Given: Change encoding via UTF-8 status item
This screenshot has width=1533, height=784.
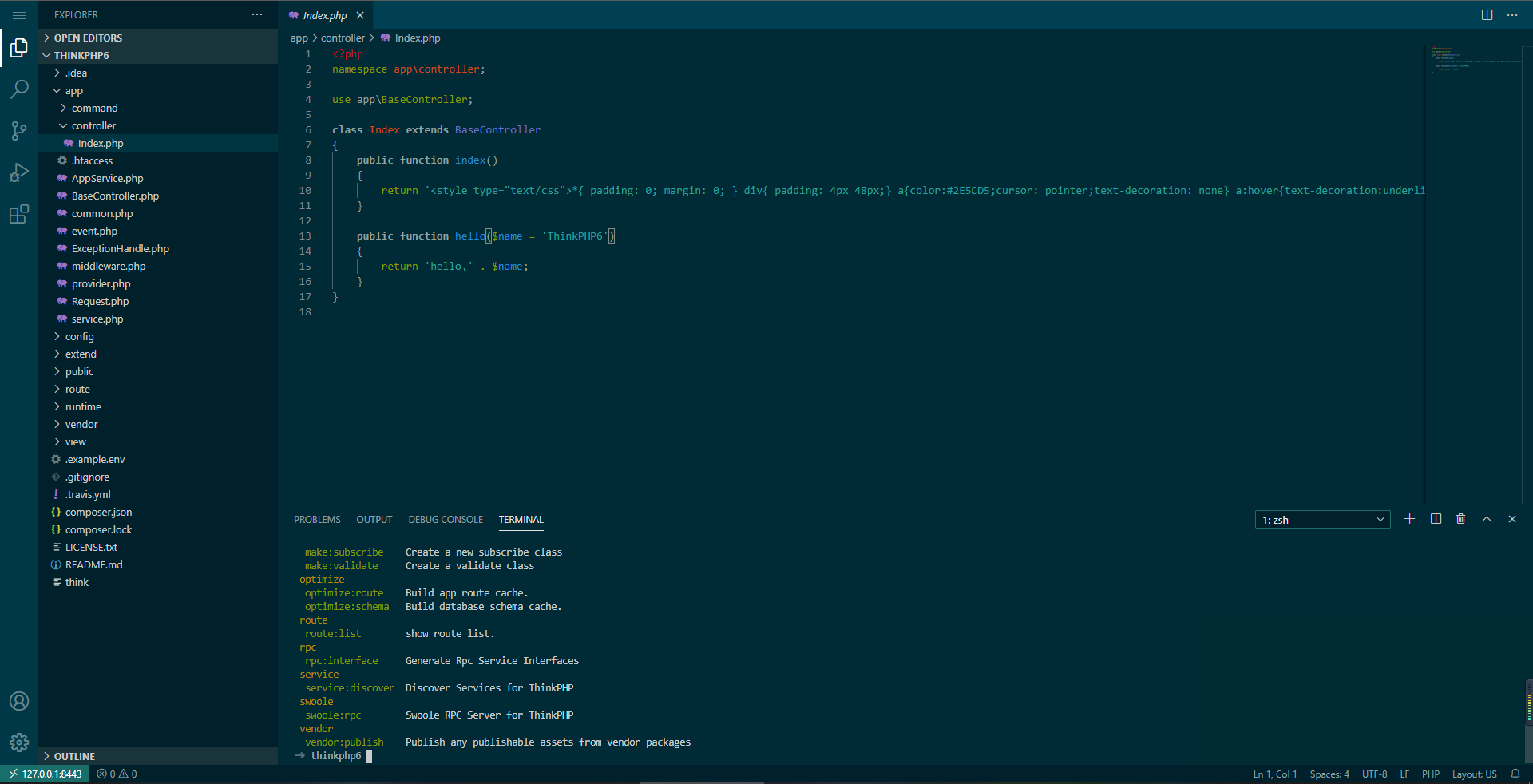Looking at the screenshot, I should tap(1374, 774).
